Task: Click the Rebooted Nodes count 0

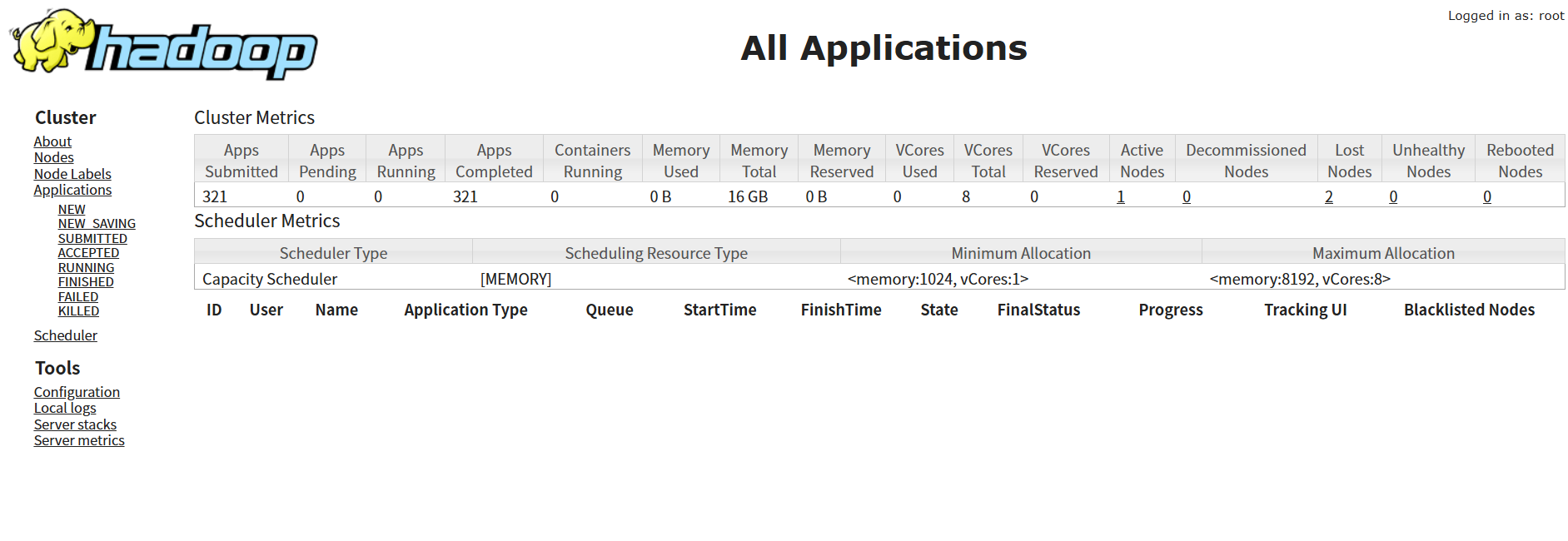Action: pyautogui.click(x=1487, y=196)
